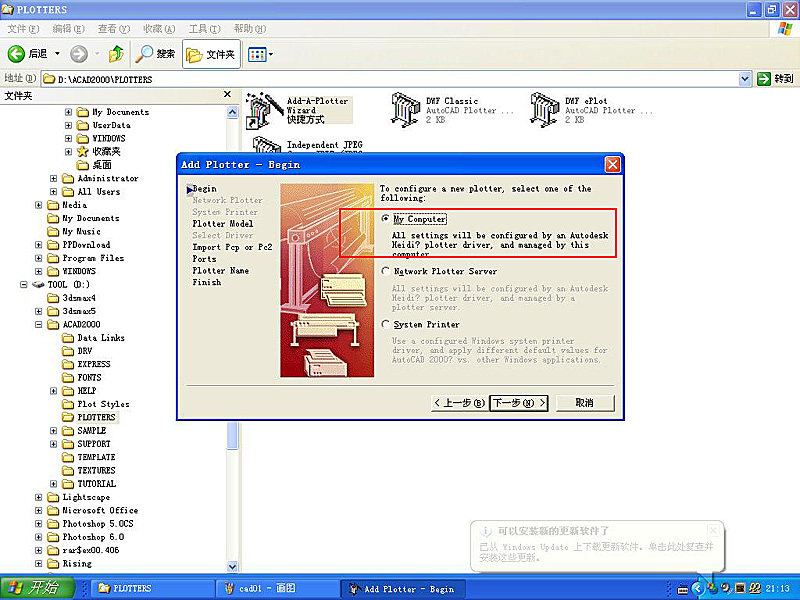This screenshot has height=600, width=800.
Task: Click the Go button beside address bar
Action: coord(776,79)
